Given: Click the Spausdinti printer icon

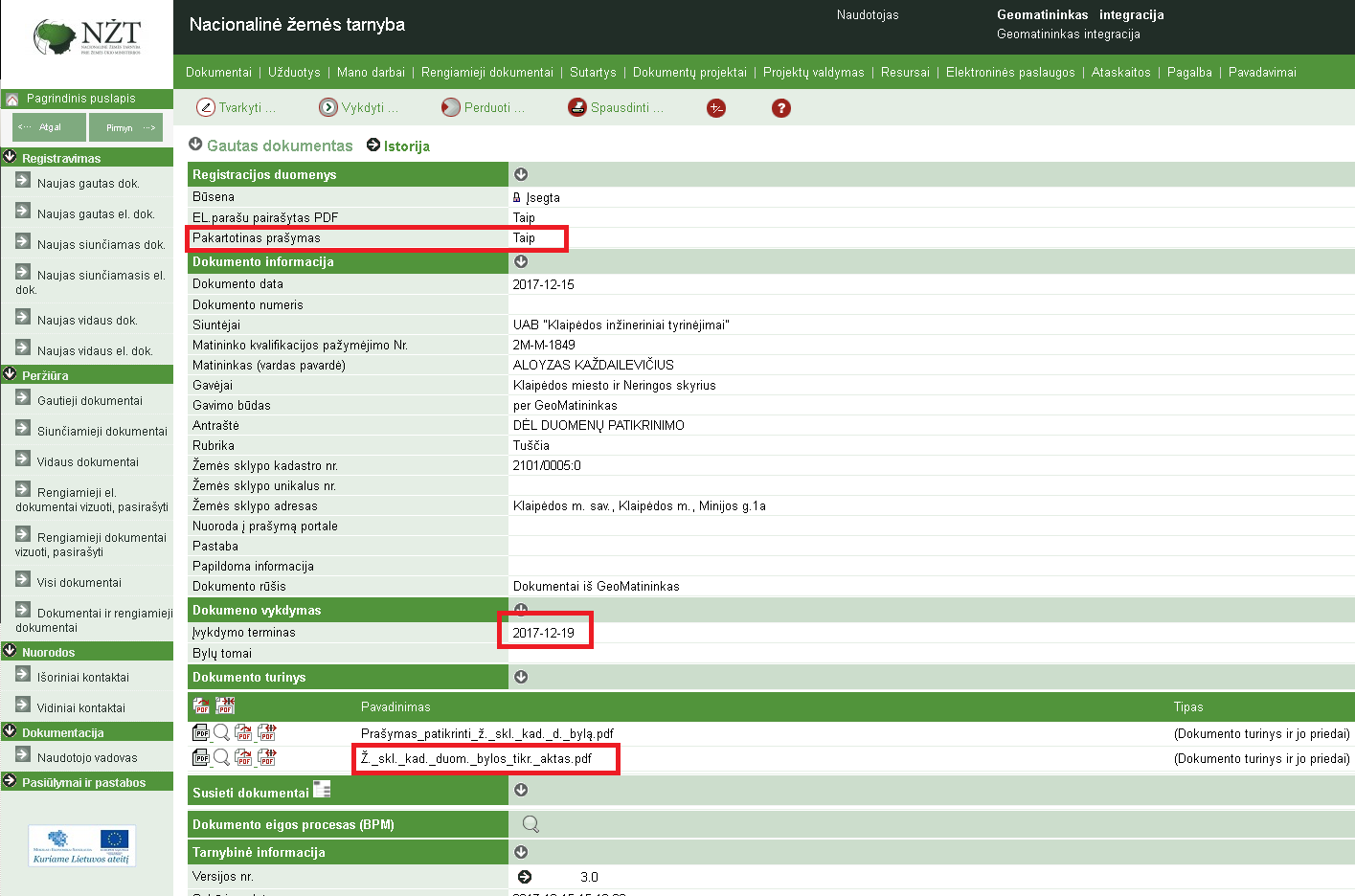Looking at the screenshot, I should click(577, 107).
